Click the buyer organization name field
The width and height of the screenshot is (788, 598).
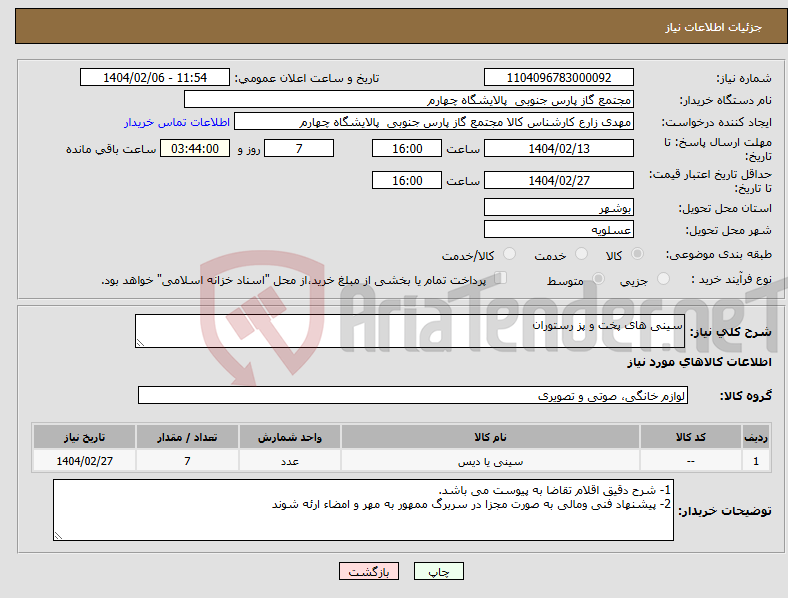coord(409,99)
